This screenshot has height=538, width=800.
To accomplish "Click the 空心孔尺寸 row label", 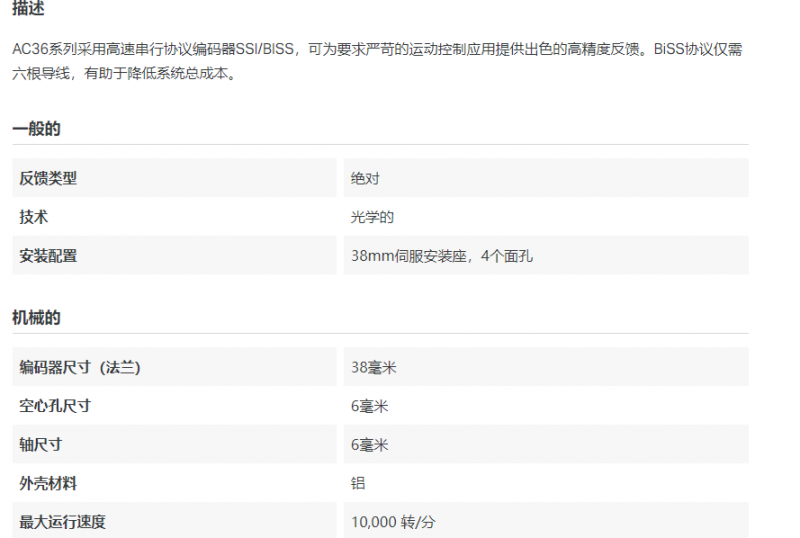I will point(55,406).
